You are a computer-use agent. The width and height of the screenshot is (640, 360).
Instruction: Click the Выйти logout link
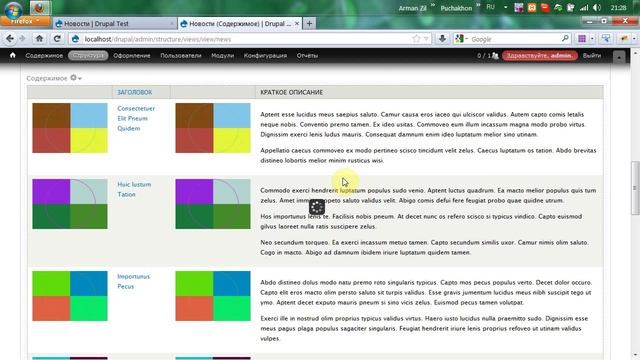pyautogui.click(x=592, y=56)
